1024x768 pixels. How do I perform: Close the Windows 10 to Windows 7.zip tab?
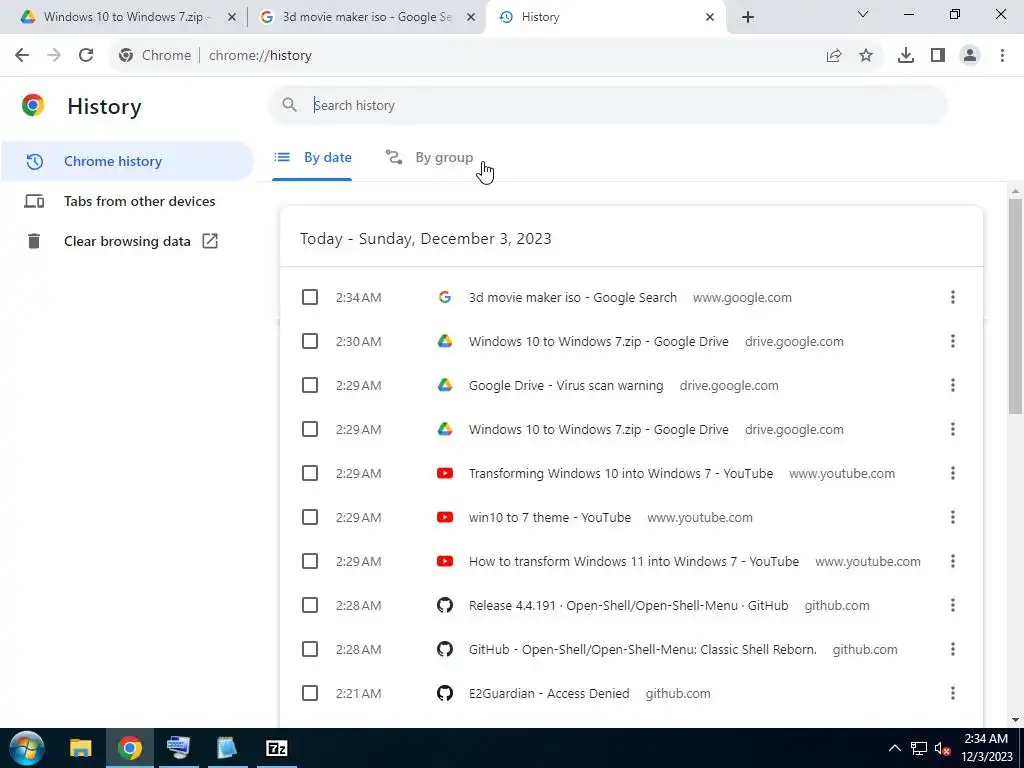(232, 17)
